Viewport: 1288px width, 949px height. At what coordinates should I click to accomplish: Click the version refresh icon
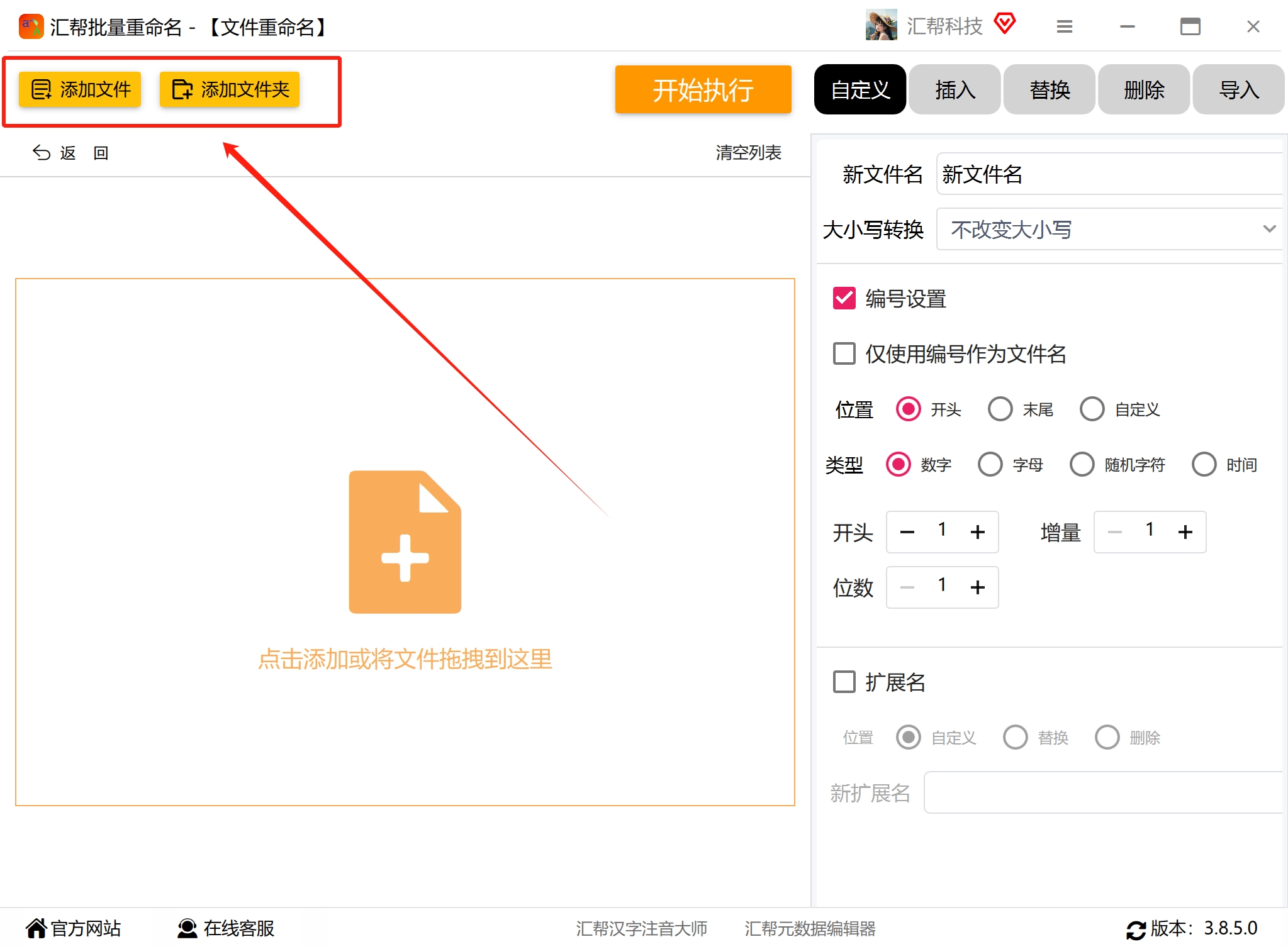(x=1136, y=930)
